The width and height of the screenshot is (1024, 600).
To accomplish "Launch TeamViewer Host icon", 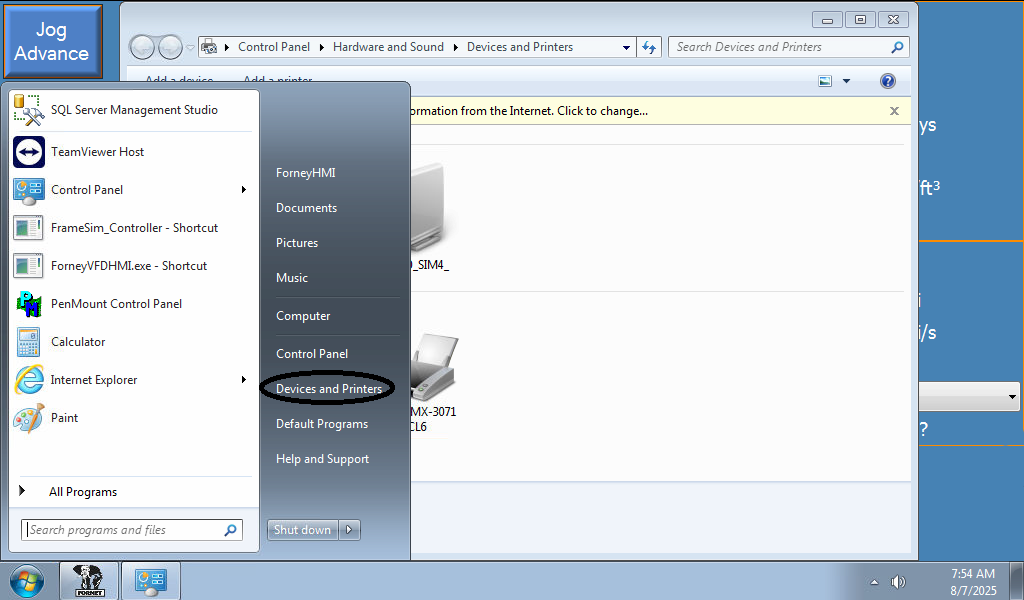I will tap(29, 152).
